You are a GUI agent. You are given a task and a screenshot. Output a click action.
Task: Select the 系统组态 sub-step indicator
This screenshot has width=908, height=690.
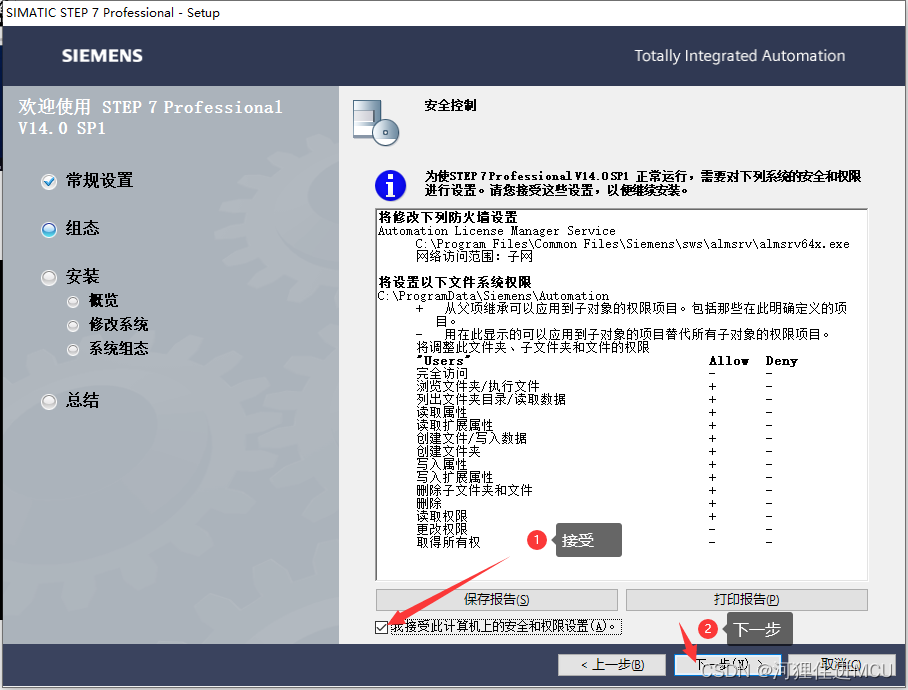click(x=73, y=350)
